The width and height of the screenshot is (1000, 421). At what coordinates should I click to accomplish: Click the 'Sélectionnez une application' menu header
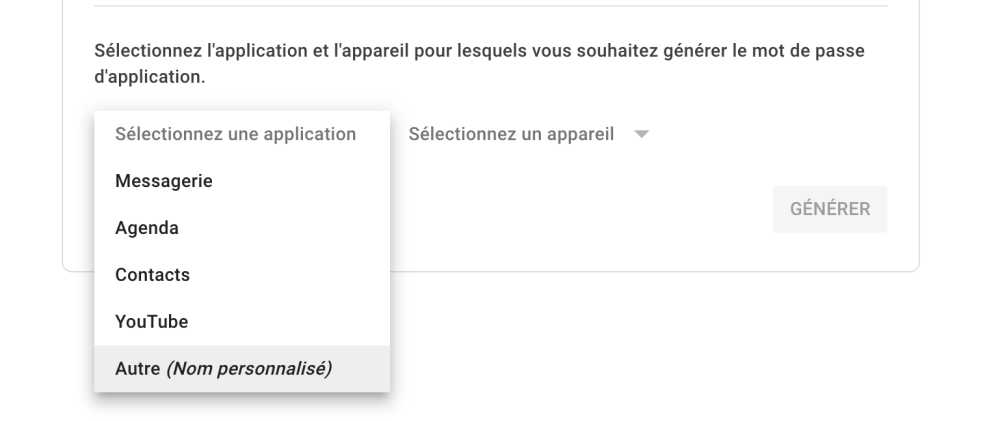point(236,134)
